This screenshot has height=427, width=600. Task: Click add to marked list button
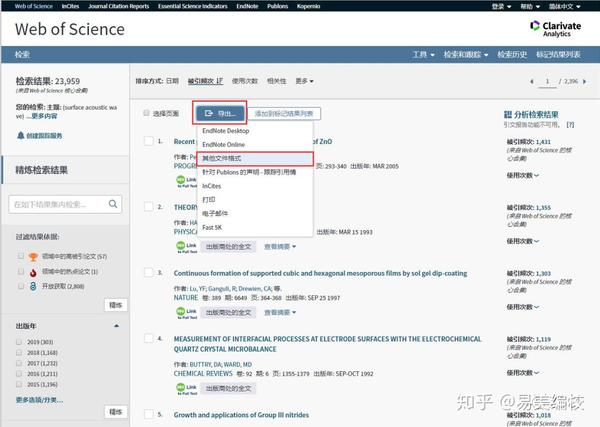point(284,113)
